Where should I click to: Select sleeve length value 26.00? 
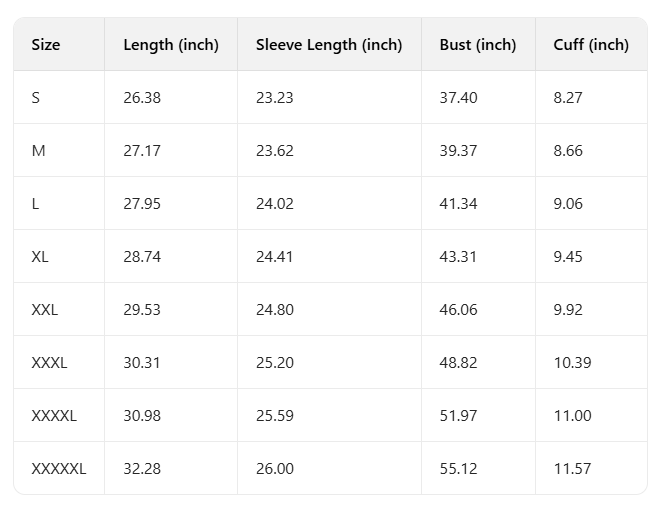point(274,469)
